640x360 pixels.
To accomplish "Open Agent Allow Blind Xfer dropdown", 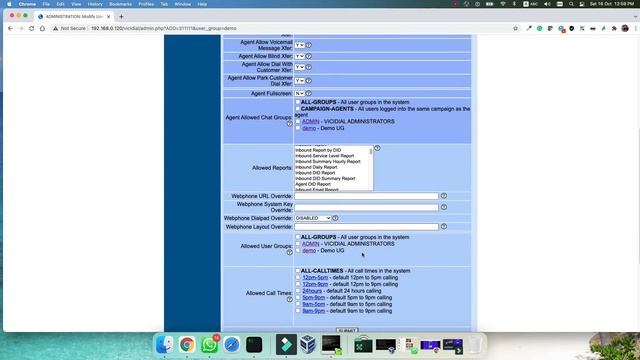I will (x=300, y=56).
